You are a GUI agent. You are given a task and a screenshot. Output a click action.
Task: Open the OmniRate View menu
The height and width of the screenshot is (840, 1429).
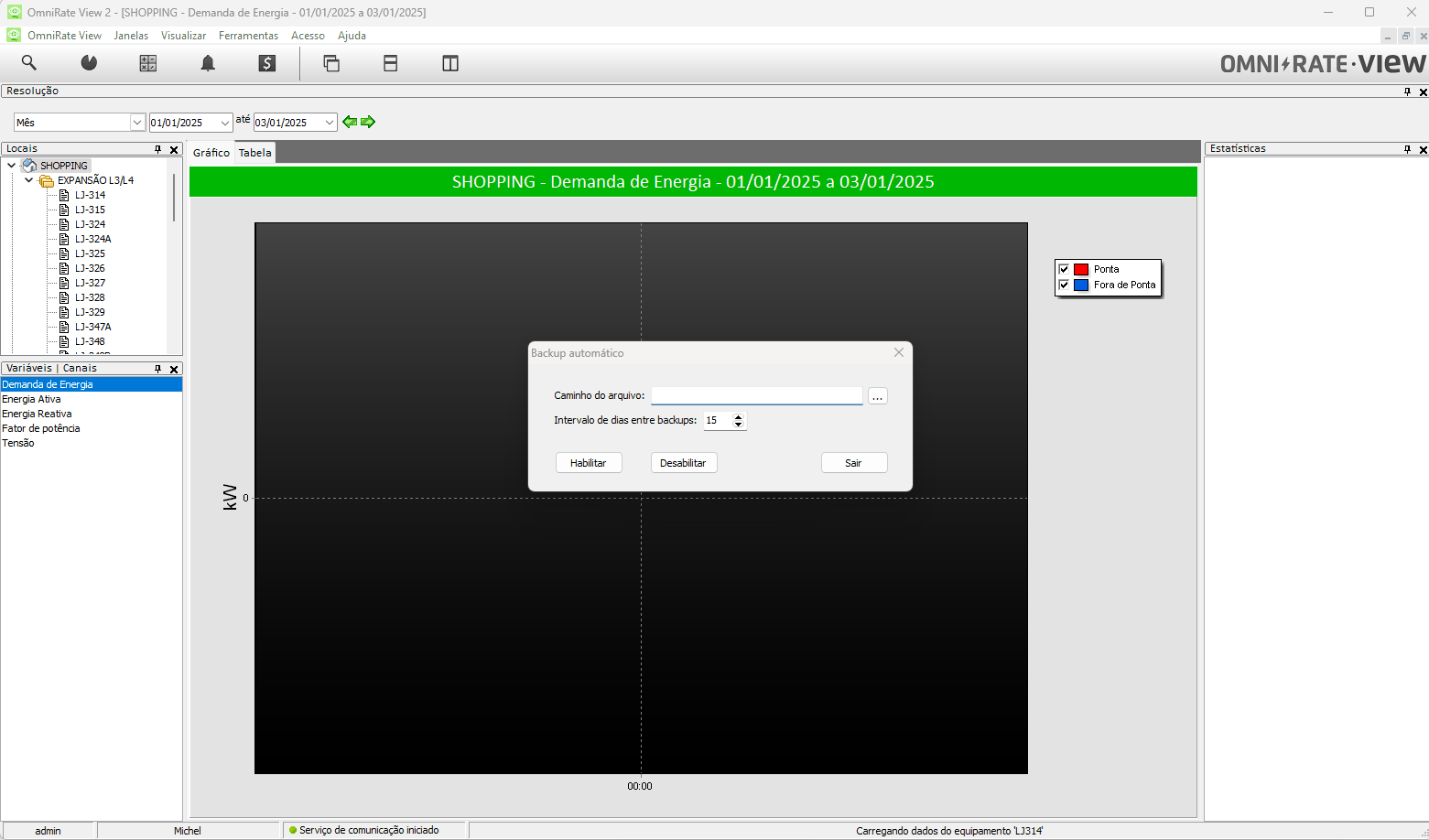pyautogui.click(x=64, y=36)
